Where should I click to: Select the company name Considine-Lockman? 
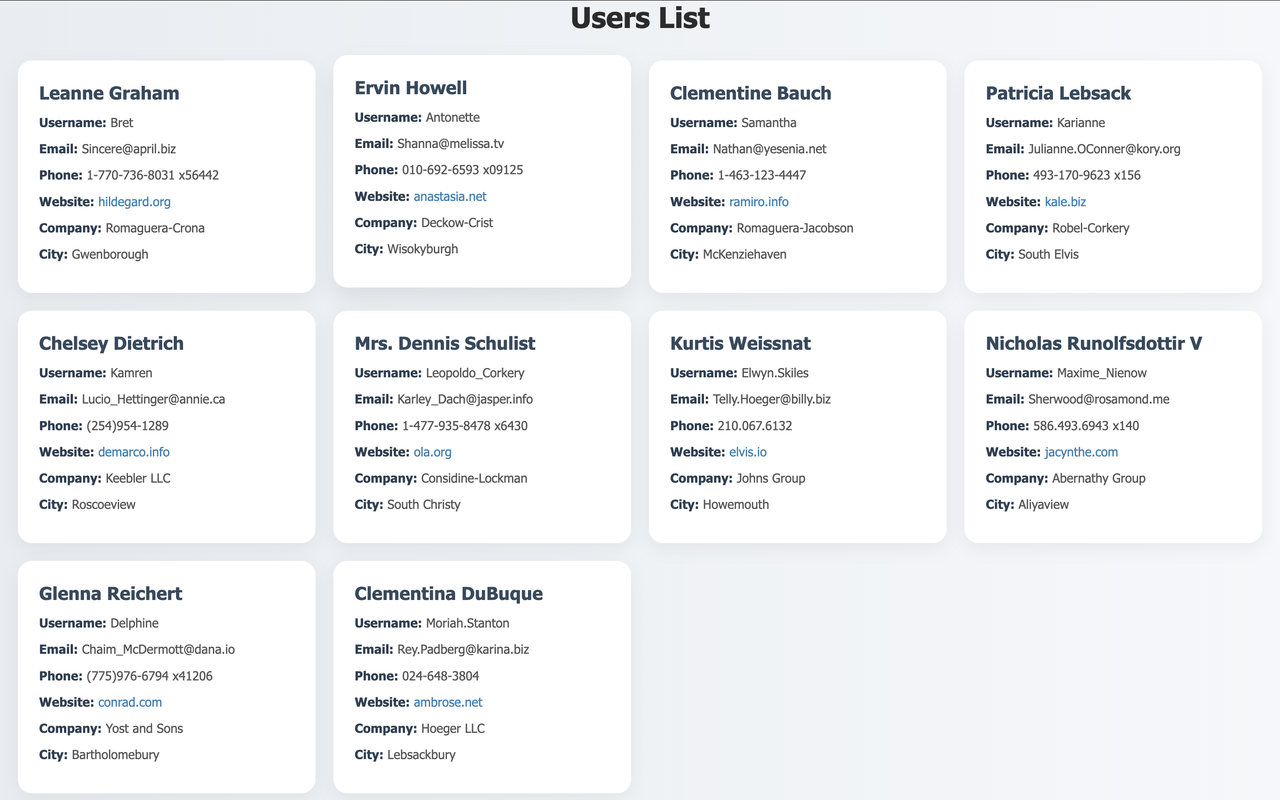point(474,478)
